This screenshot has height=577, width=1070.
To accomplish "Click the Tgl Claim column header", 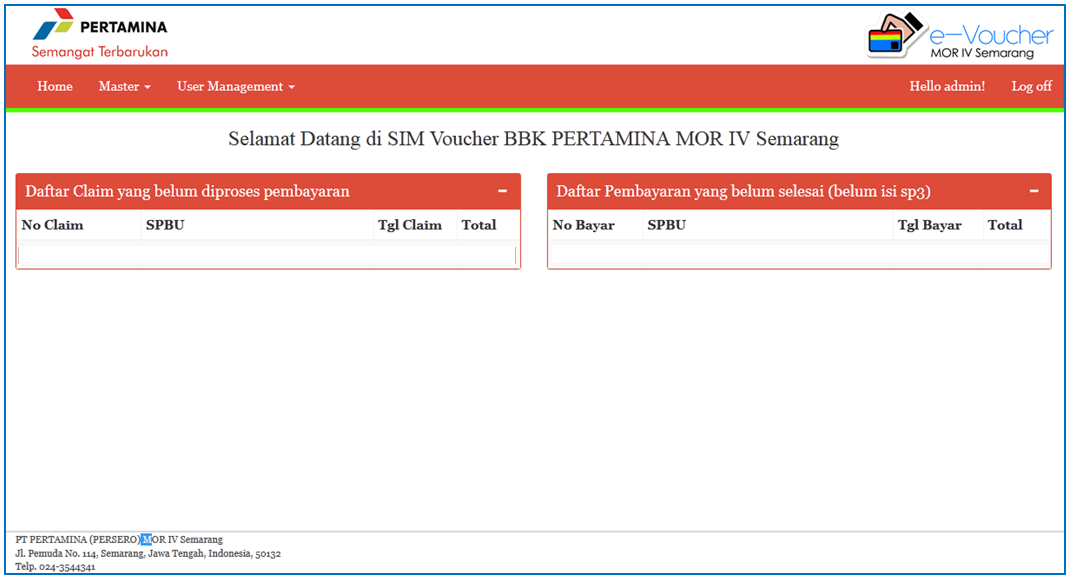I will click(409, 225).
